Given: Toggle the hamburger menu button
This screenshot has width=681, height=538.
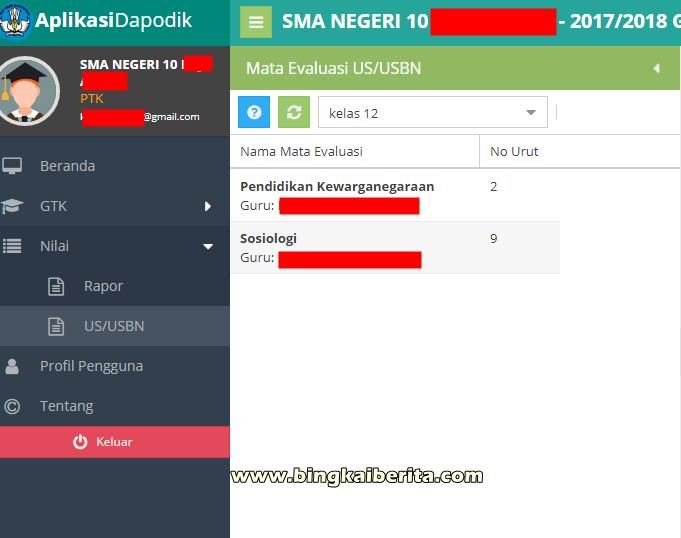Looking at the screenshot, I should pyautogui.click(x=256, y=22).
